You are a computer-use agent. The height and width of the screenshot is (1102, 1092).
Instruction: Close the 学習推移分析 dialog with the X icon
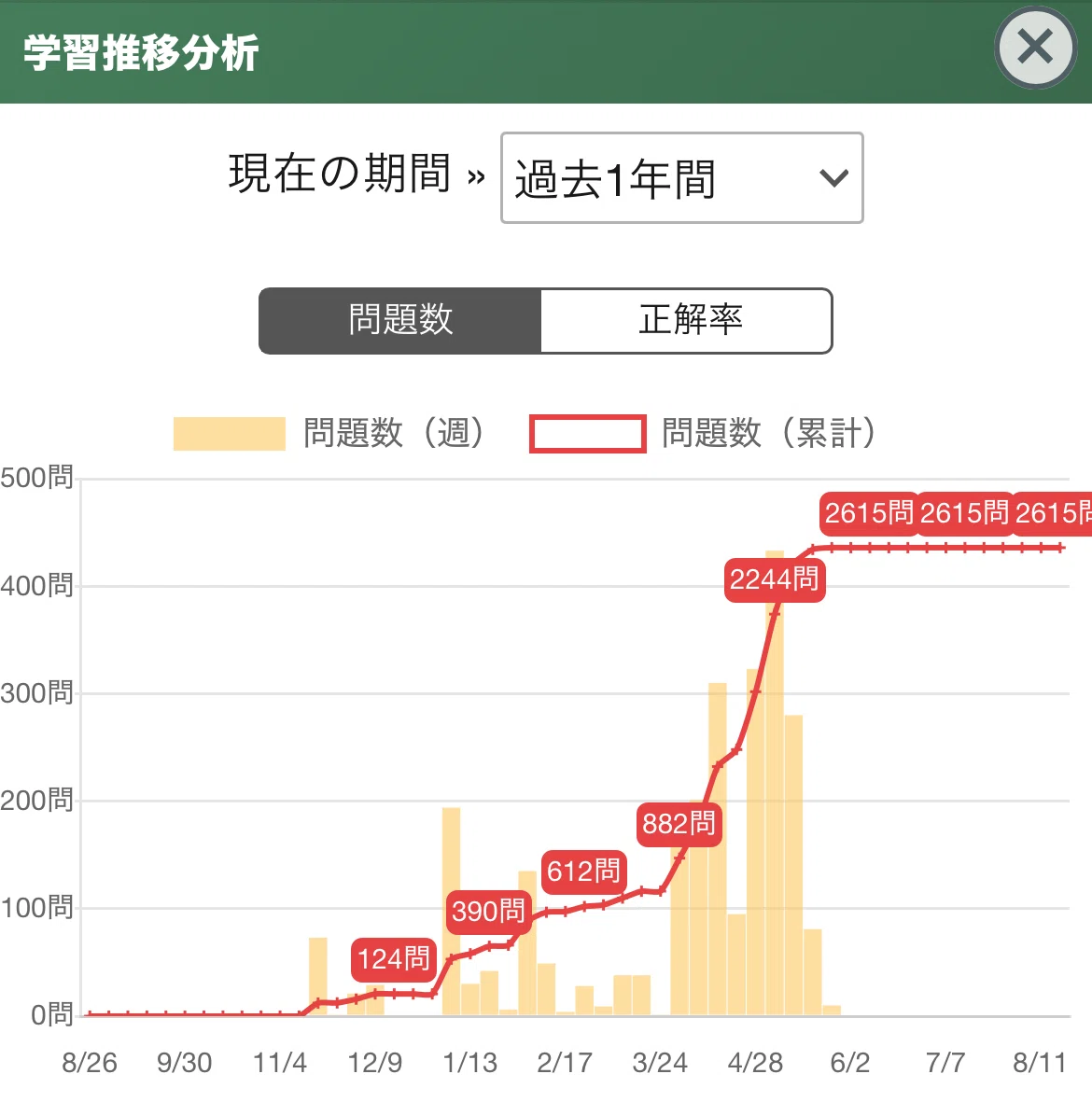pyautogui.click(x=1035, y=48)
